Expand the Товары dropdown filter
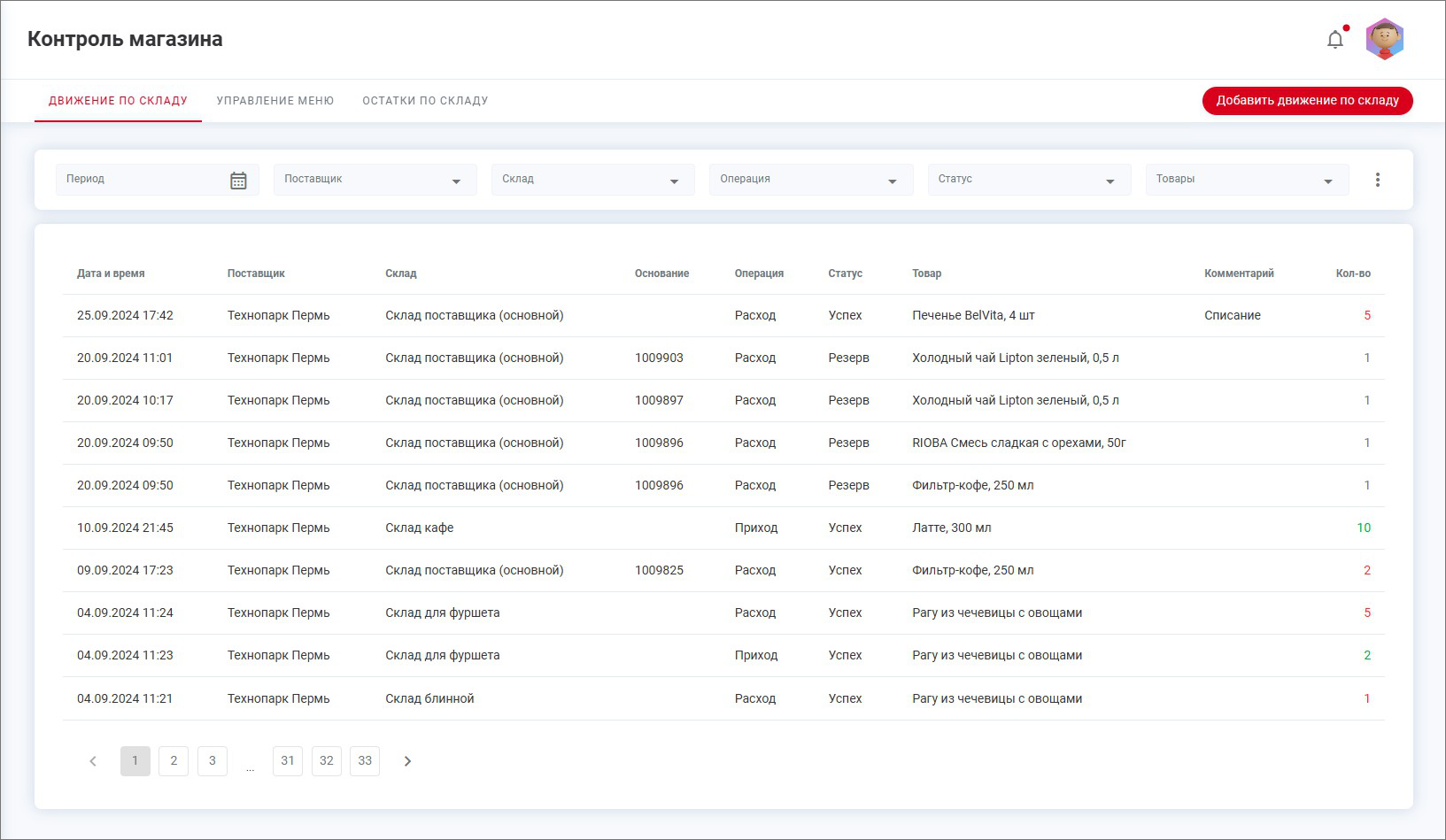 (1246, 180)
